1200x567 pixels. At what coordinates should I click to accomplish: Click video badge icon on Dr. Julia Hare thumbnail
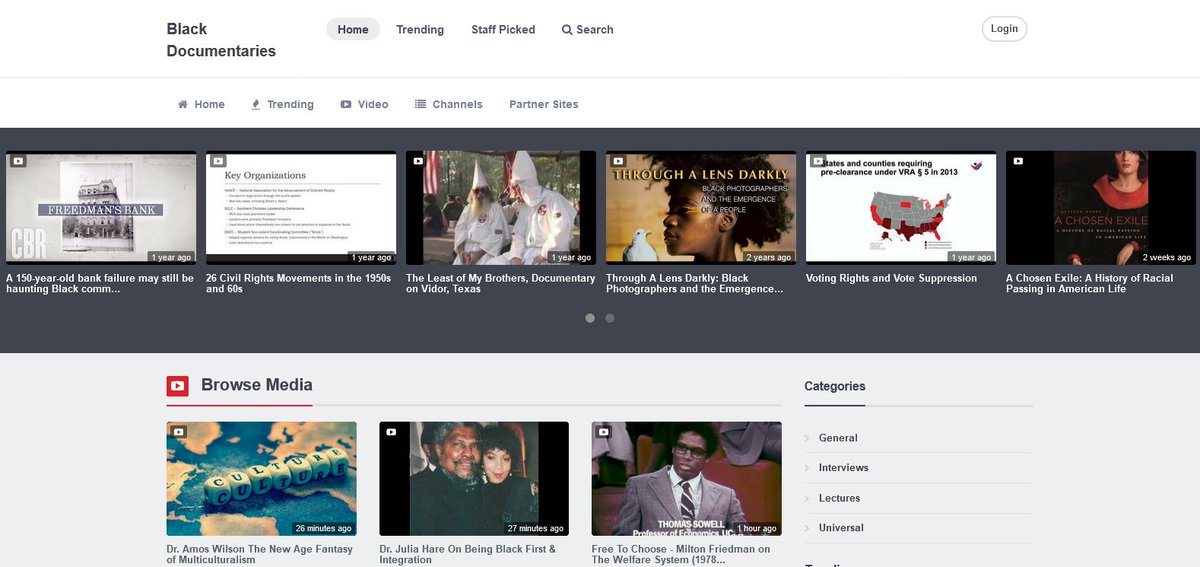[391, 432]
